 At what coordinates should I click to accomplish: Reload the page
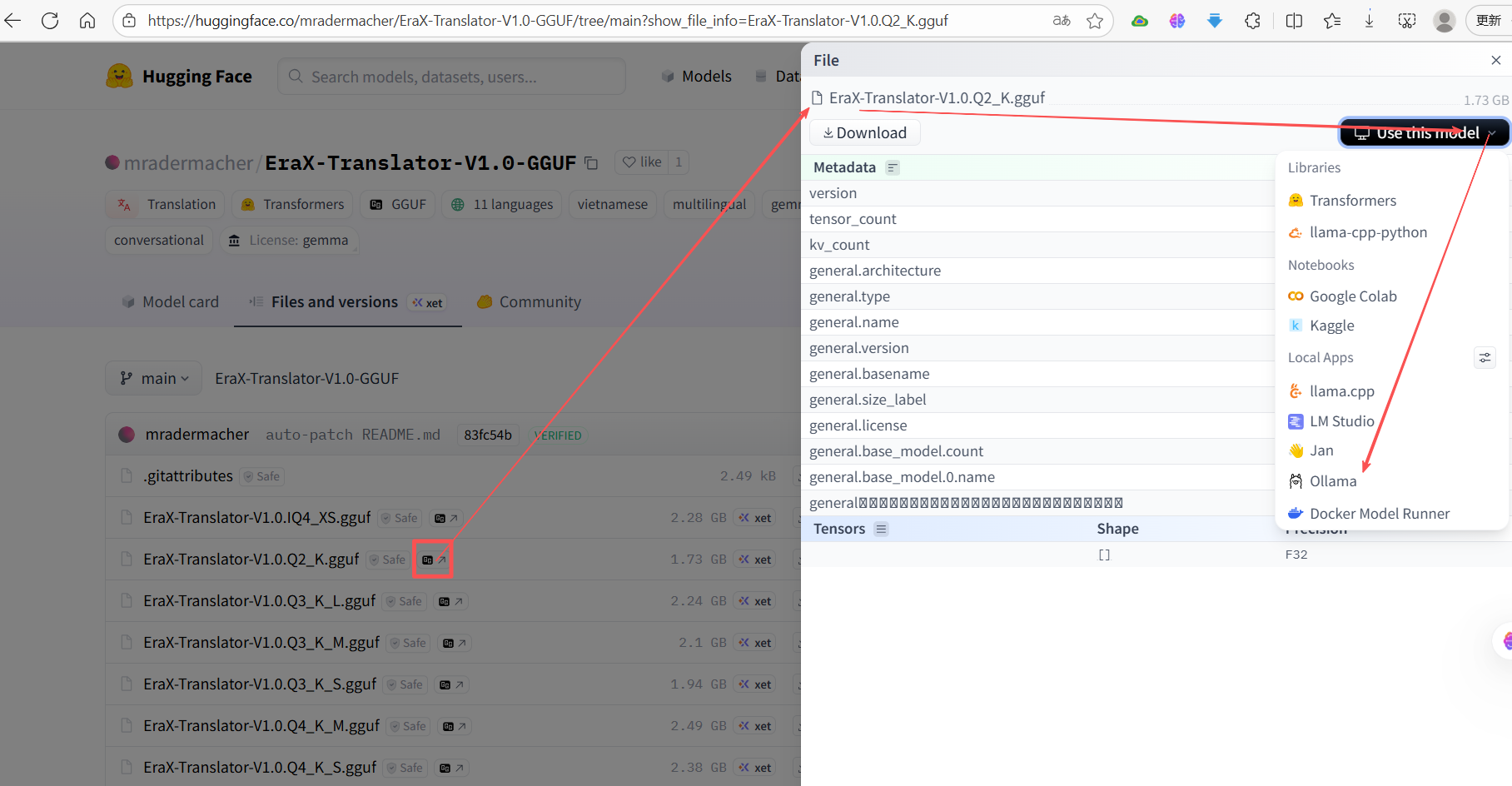[x=50, y=21]
